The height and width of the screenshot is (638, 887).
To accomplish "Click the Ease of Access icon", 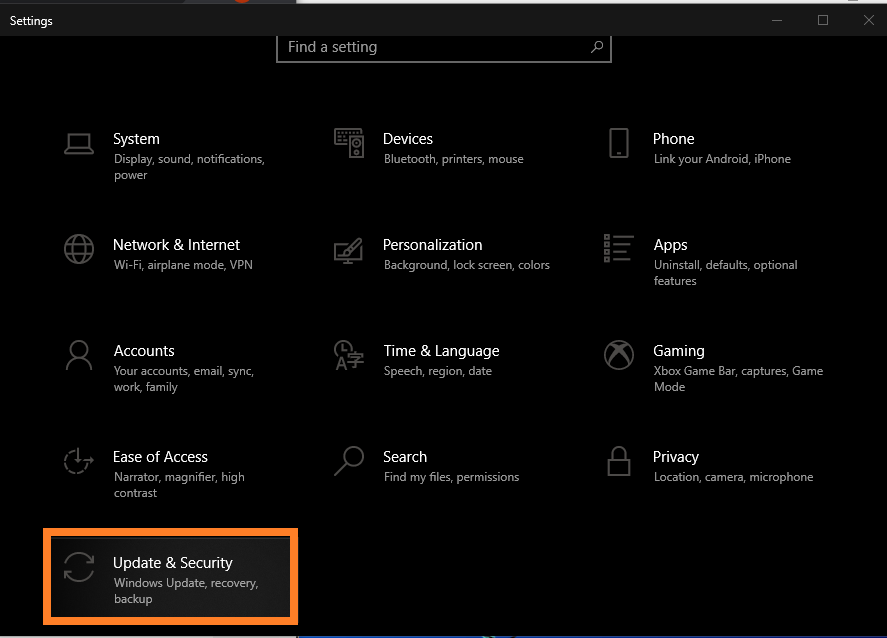I will tap(79, 461).
